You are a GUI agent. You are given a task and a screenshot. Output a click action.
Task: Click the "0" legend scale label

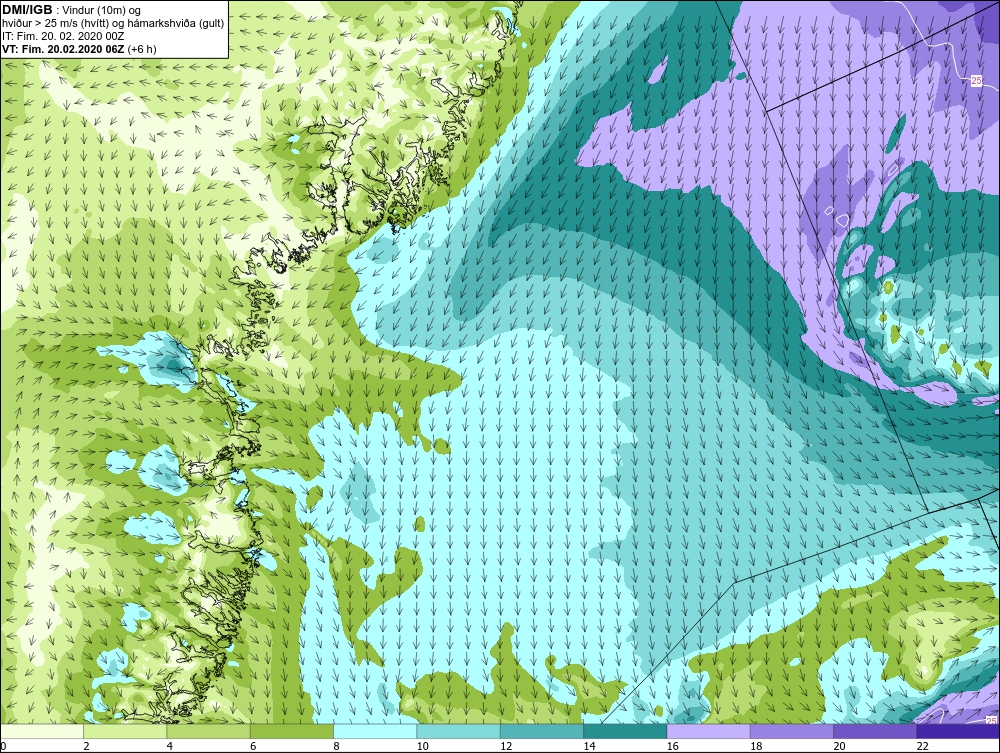click(3, 746)
